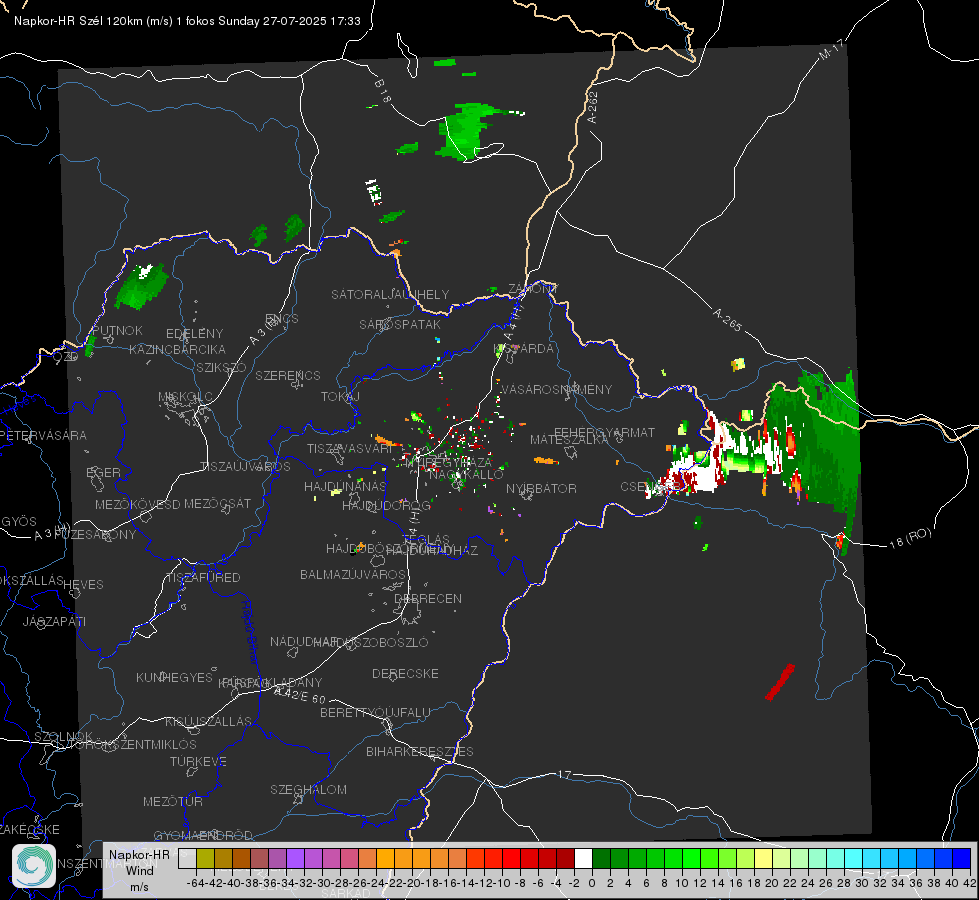Click the DERECSKE label
Viewport: 979px width, 900px height.
point(405,674)
